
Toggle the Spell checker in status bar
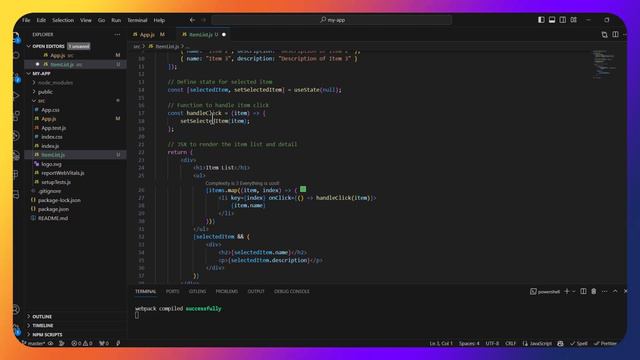click(x=579, y=343)
